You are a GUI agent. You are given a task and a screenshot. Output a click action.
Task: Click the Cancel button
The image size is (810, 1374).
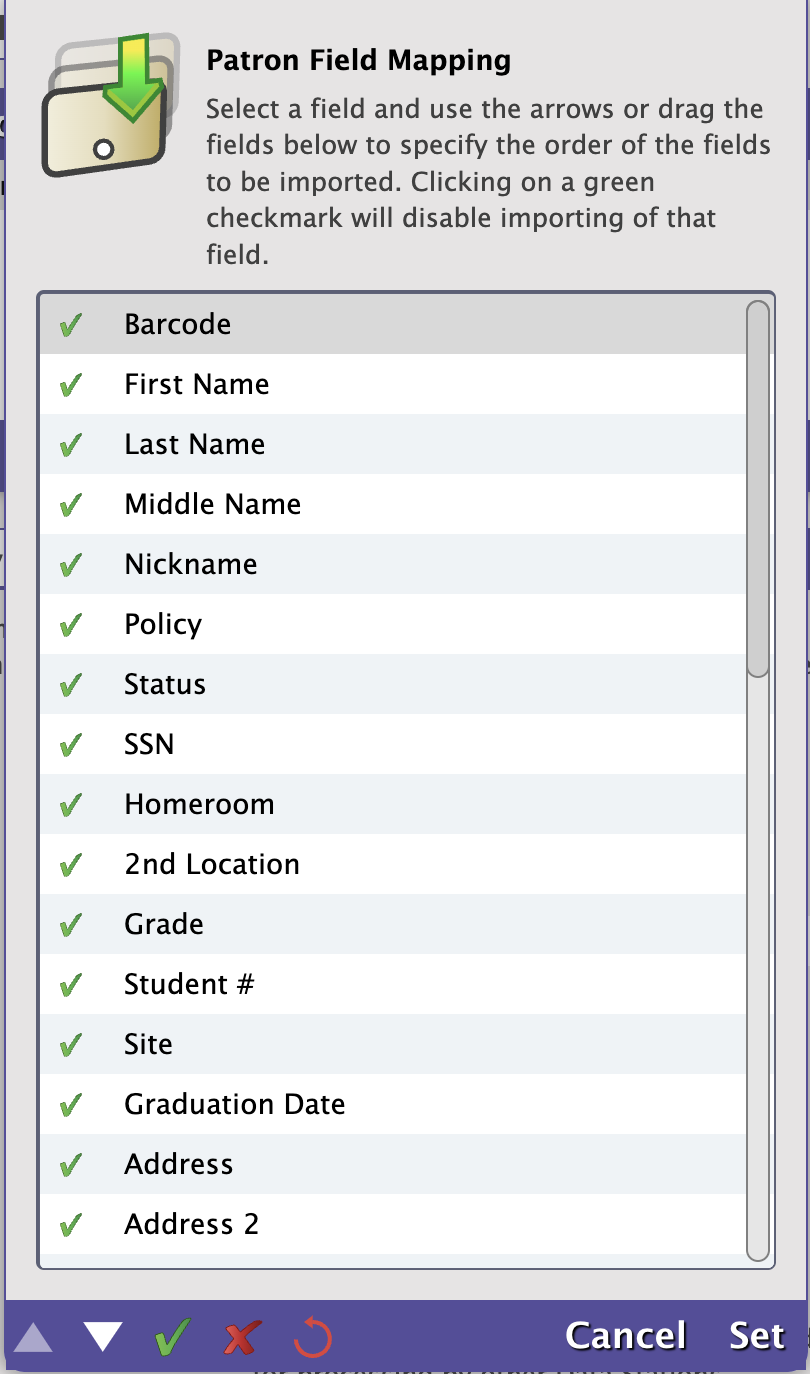click(626, 1336)
